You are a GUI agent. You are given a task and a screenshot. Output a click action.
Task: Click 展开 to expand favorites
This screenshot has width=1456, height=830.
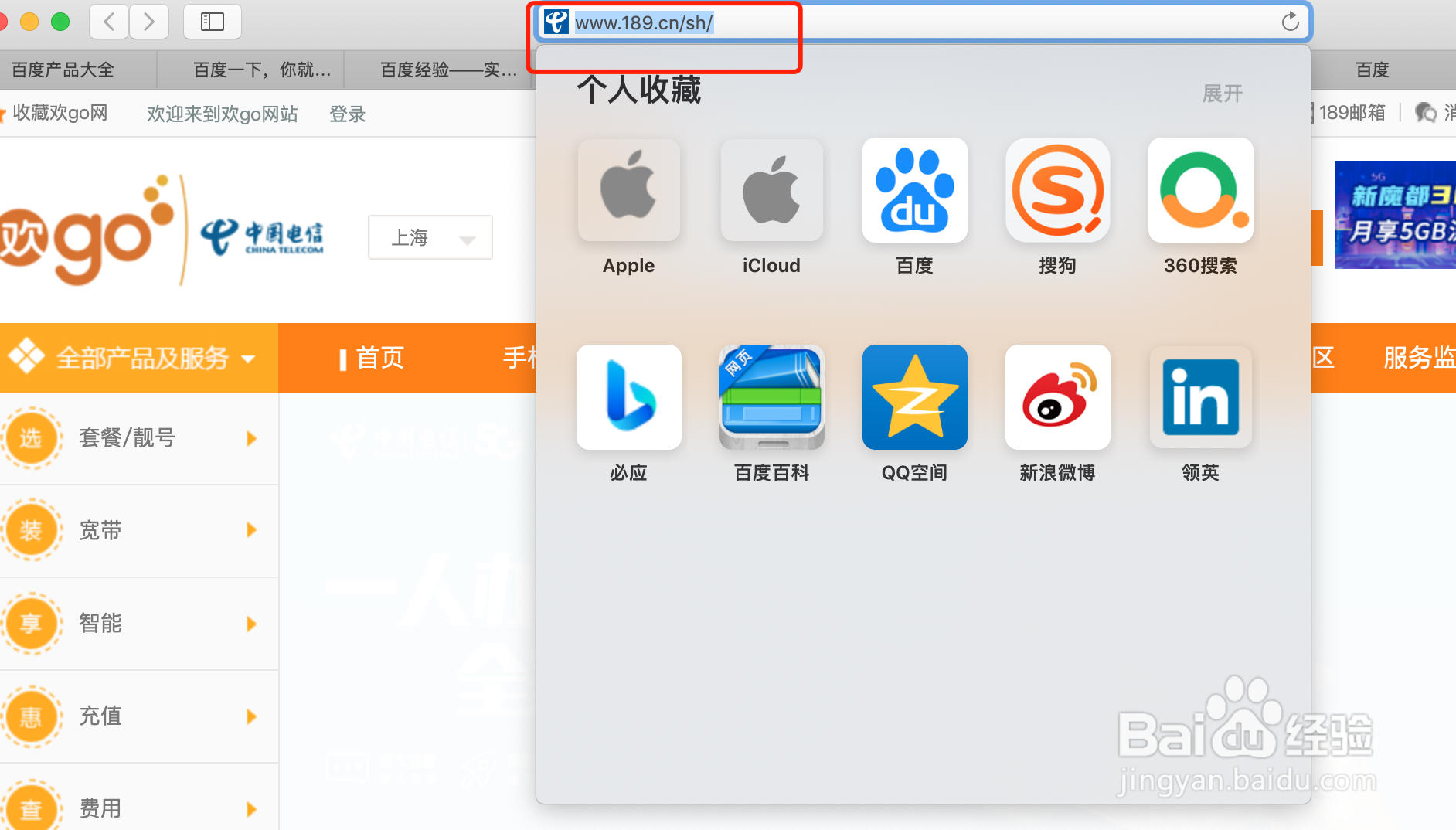(x=1223, y=94)
